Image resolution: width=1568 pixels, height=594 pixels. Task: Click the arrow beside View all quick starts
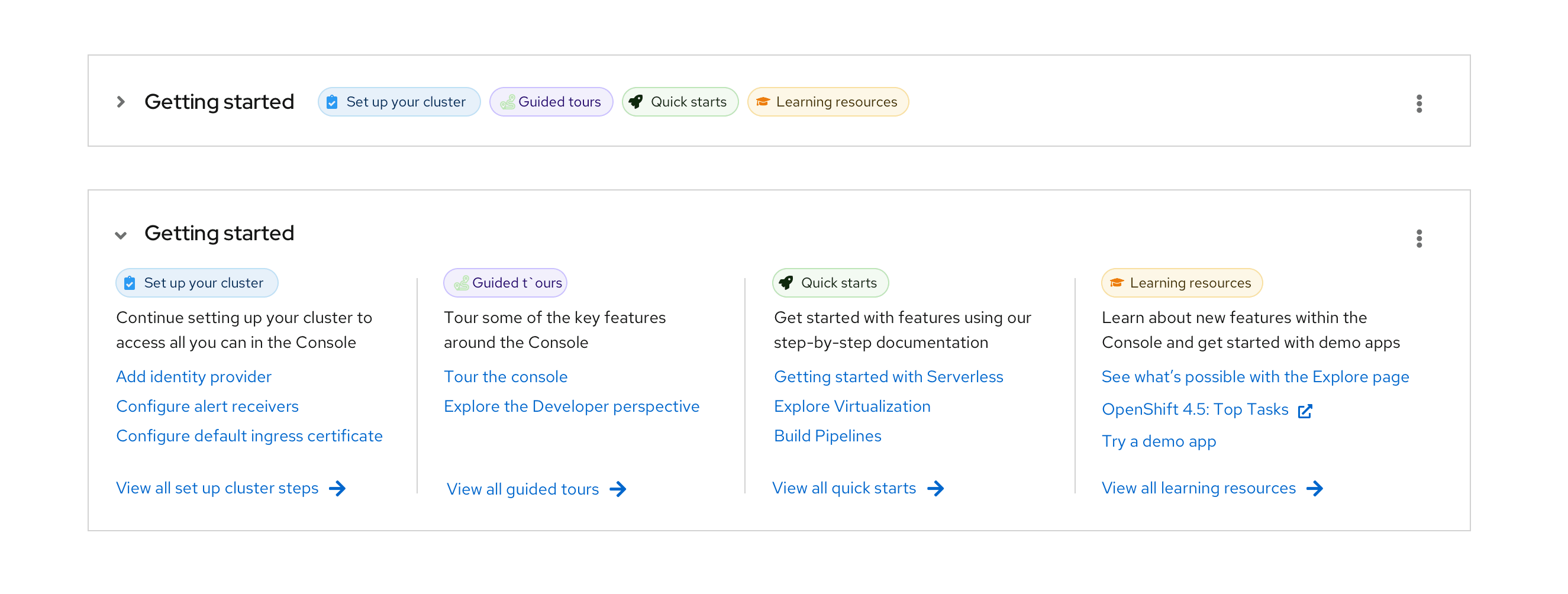pyautogui.click(x=935, y=488)
